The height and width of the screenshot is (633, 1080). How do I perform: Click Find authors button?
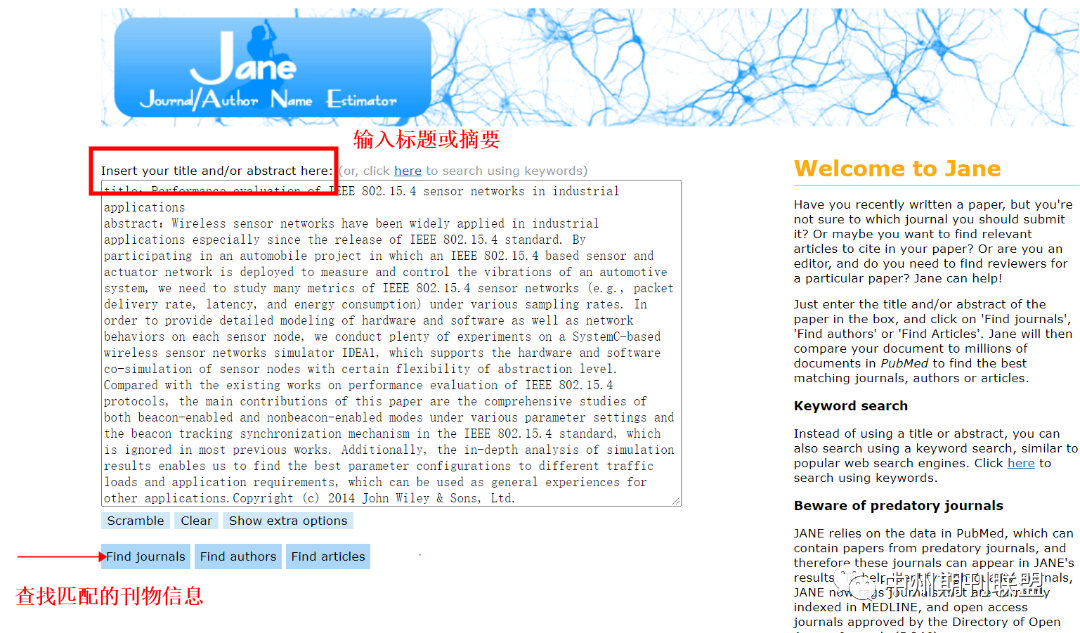click(x=238, y=557)
